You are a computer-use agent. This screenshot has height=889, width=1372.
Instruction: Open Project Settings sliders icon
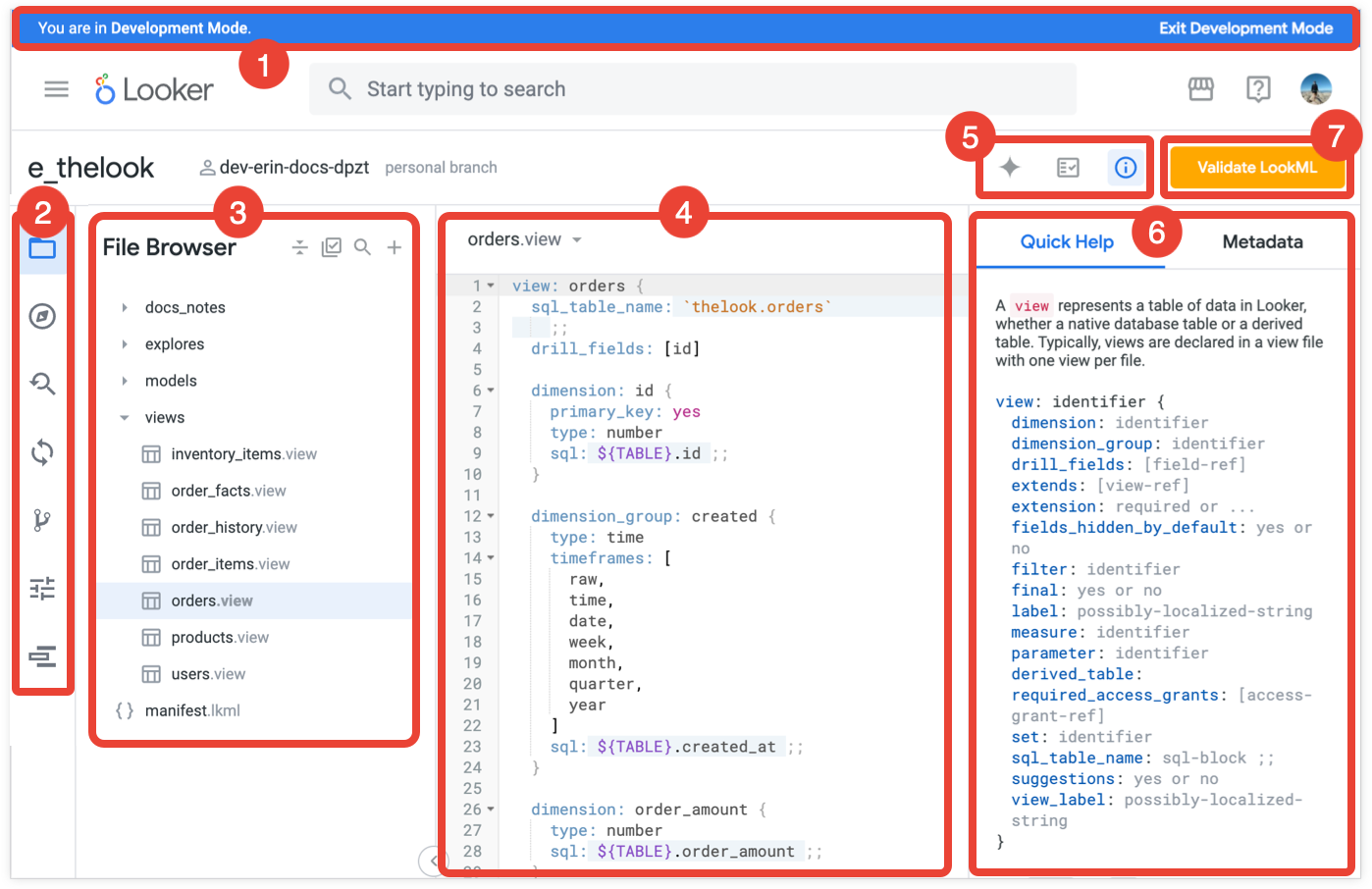(x=42, y=589)
